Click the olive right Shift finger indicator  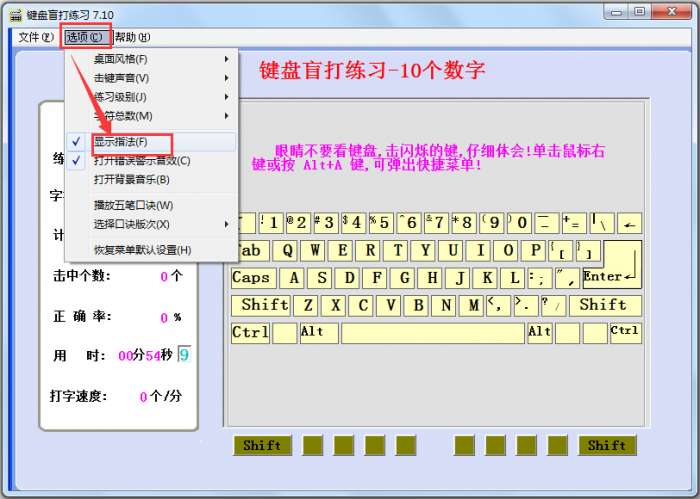click(x=607, y=445)
